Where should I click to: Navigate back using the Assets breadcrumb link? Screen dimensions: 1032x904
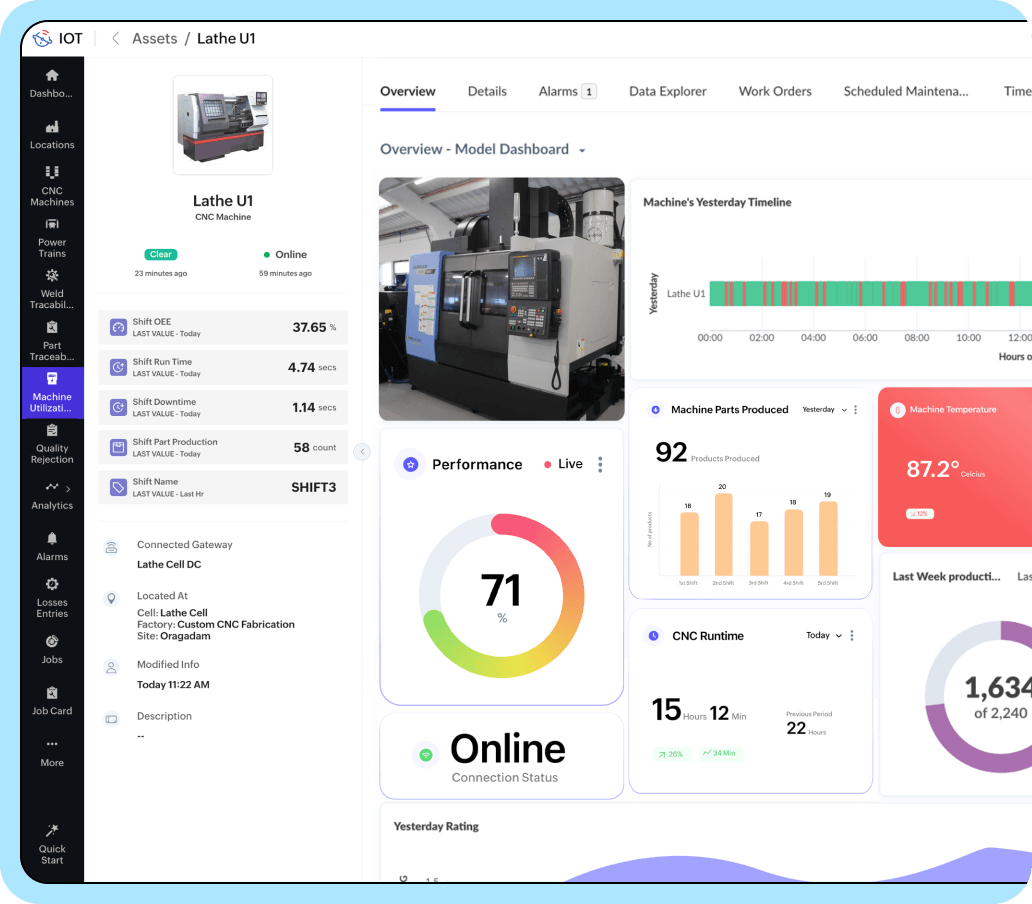tap(154, 38)
